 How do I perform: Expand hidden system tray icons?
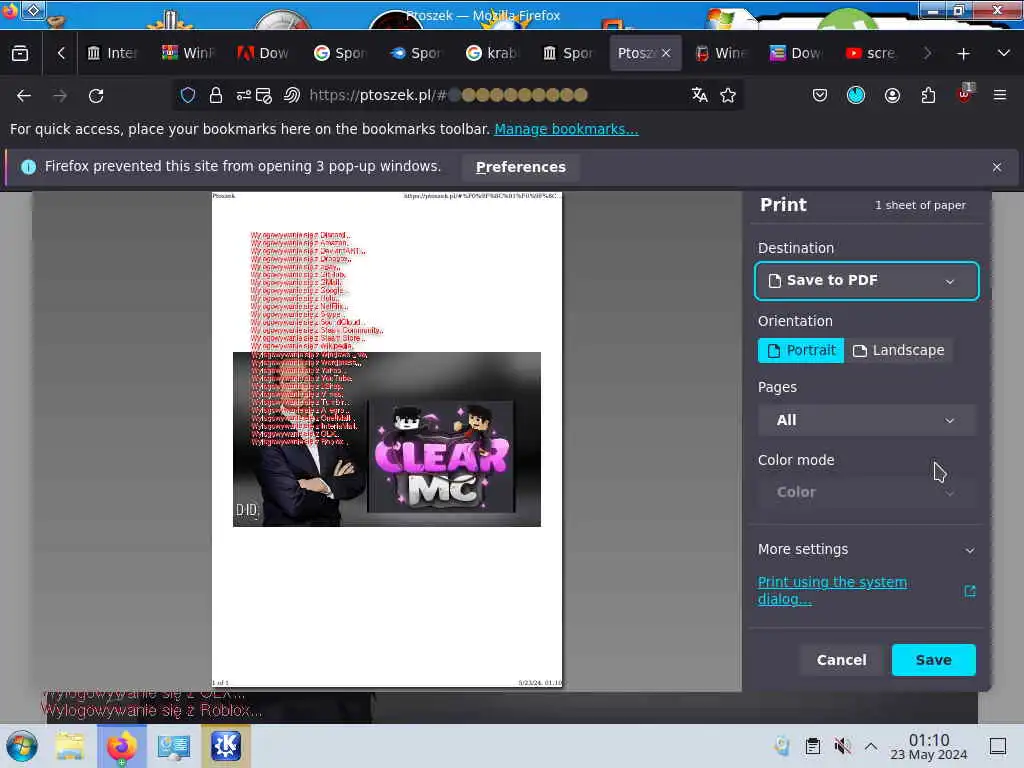coord(871,746)
